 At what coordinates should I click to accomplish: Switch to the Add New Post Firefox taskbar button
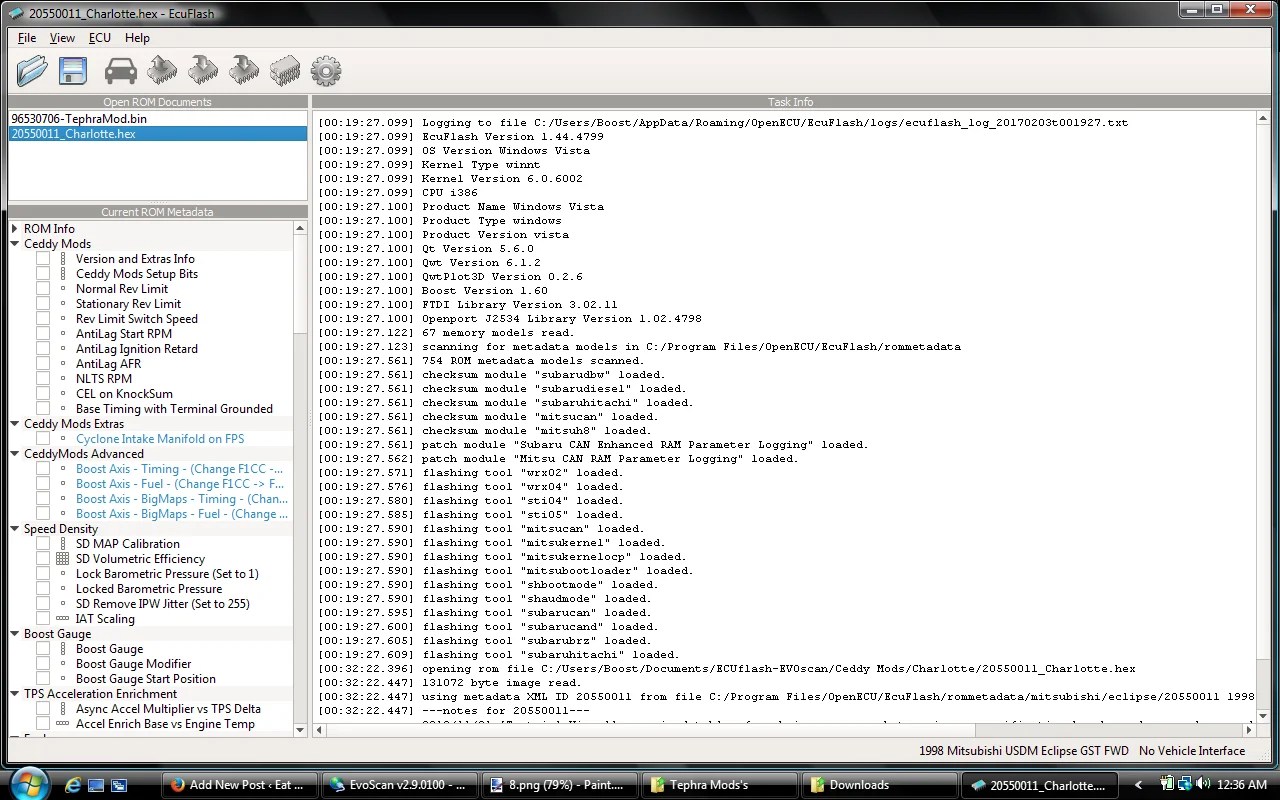pos(241,785)
